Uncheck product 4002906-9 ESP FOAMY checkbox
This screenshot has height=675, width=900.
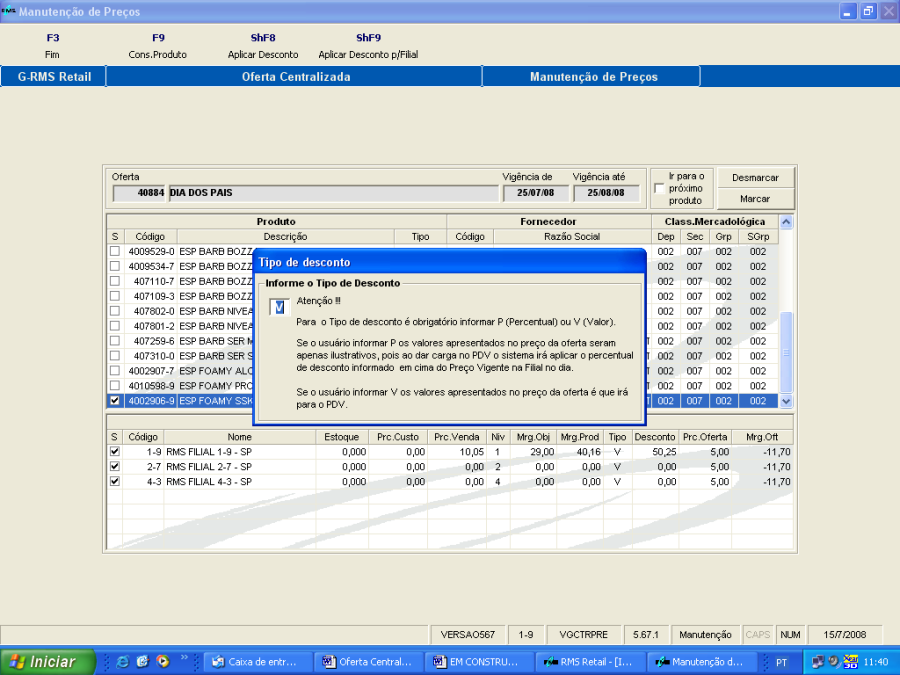pos(115,401)
